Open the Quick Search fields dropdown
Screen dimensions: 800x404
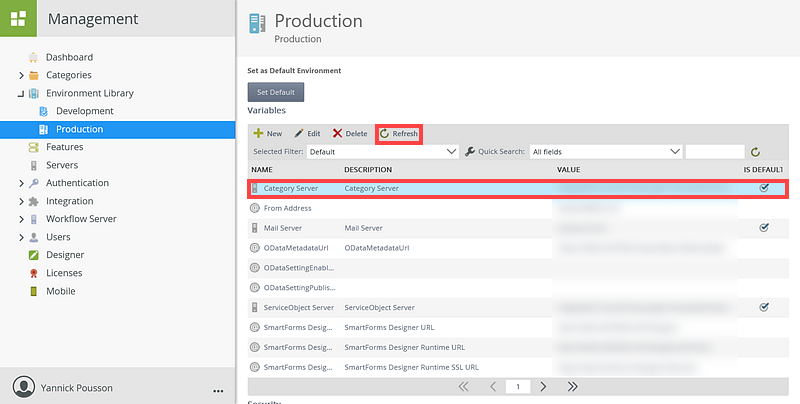pyautogui.click(x=605, y=152)
